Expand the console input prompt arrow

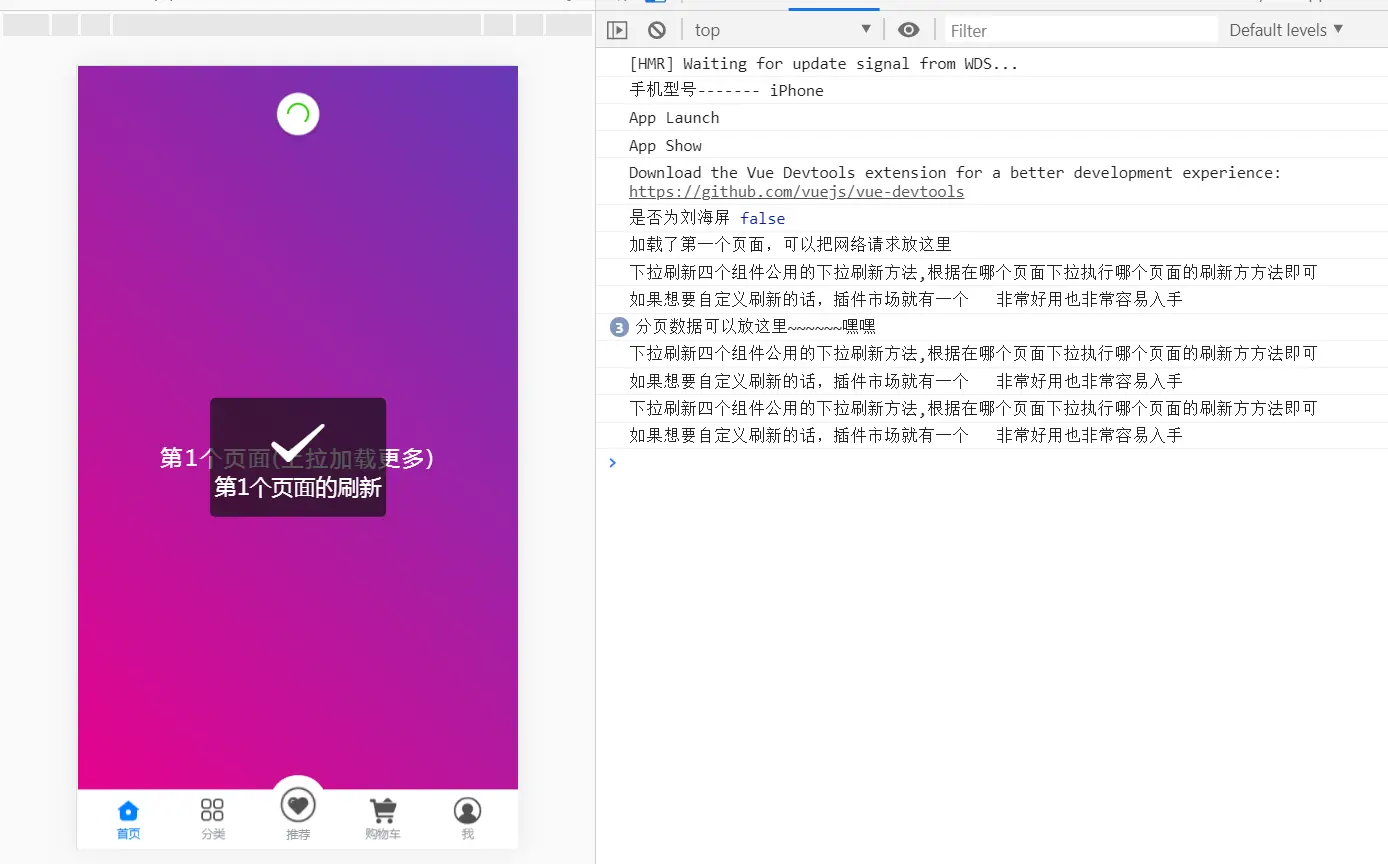pyautogui.click(x=612, y=462)
